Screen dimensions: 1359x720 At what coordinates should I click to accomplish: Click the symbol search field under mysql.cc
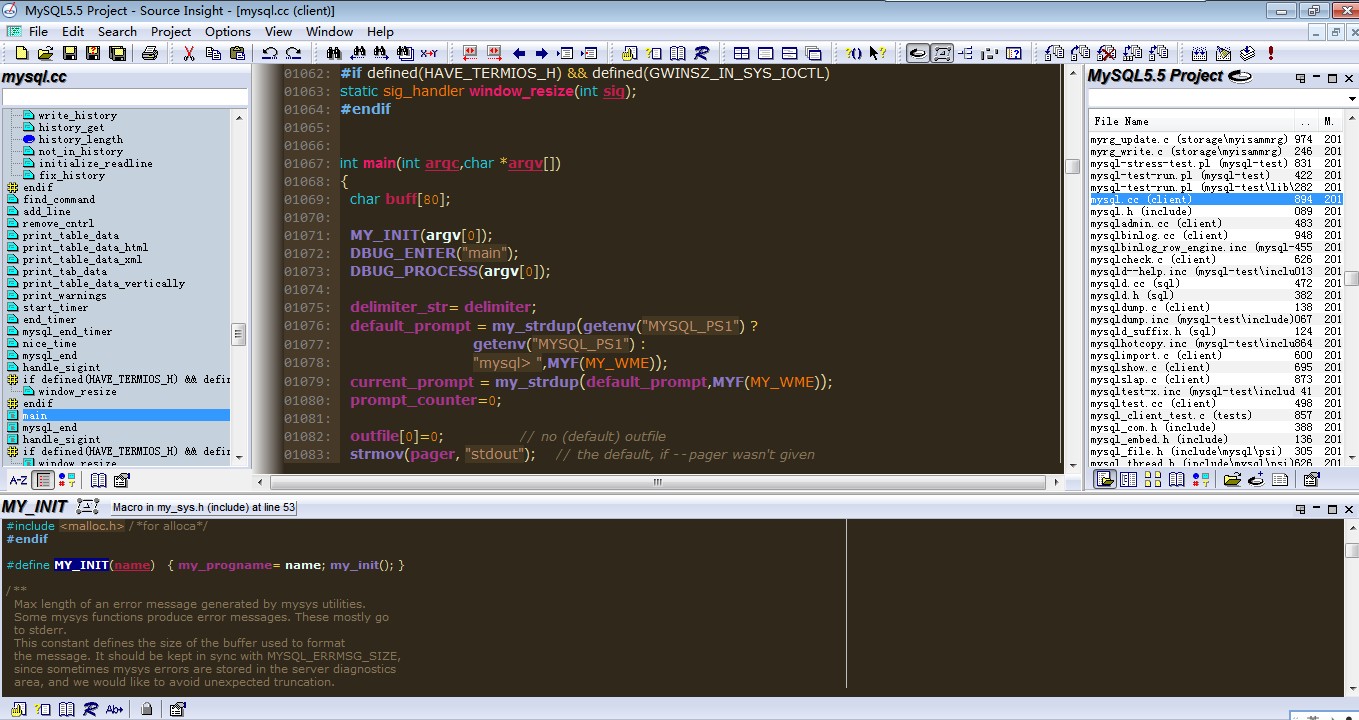(x=124, y=97)
